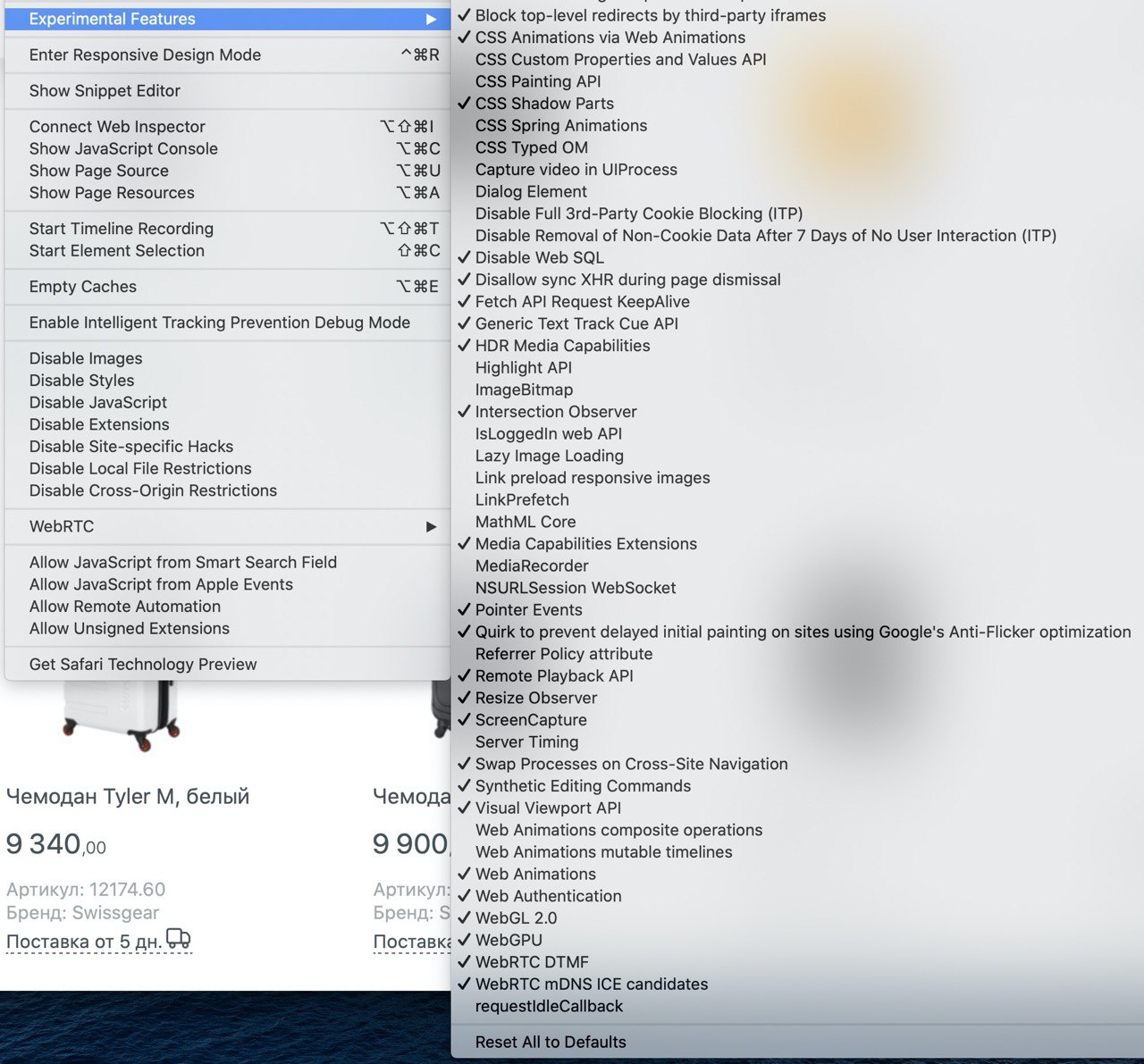Toggle Allow JavaScript from Smart Search Field
1144x1064 pixels.
click(227, 562)
